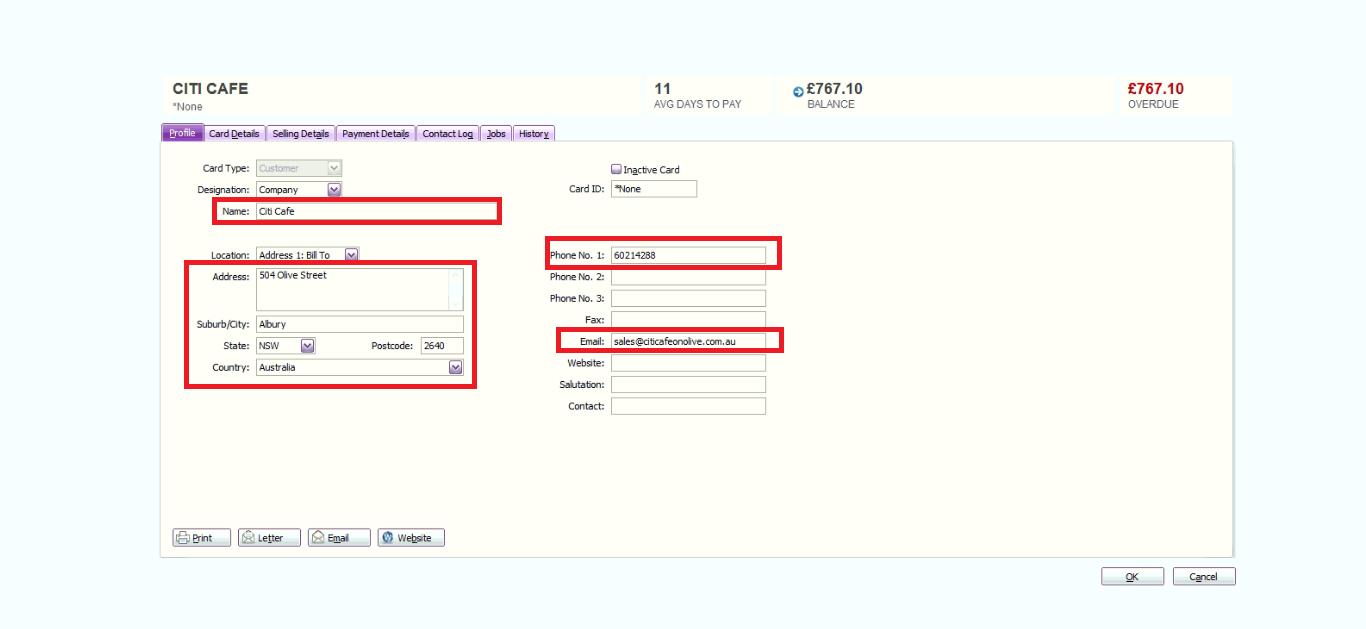This screenshot has height=629, width=1366.
Task: Open the Payment Details tab
Action: click(x=376, y=133)
